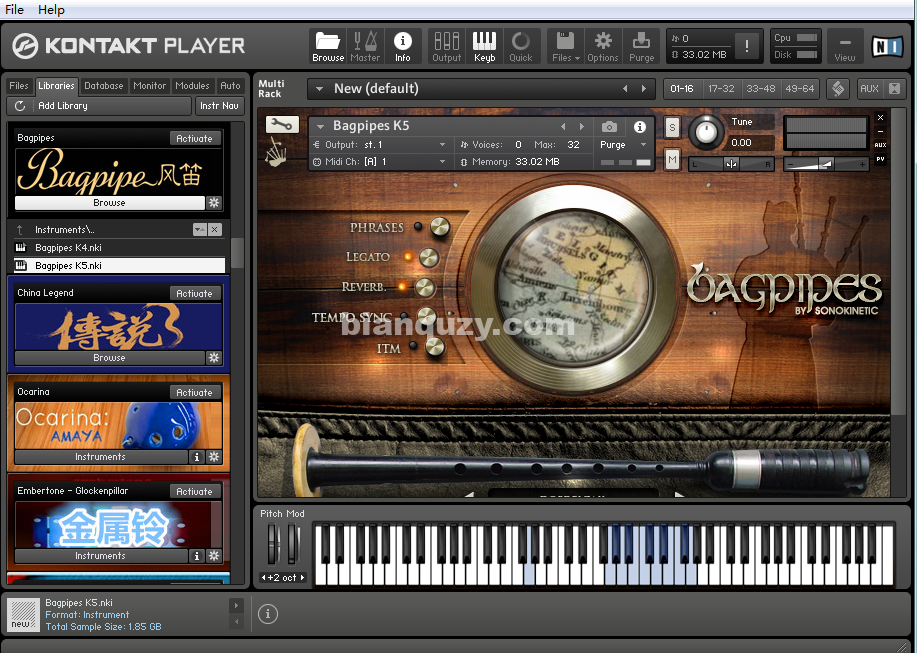Open the Output st.1 dropdown
Viewport: 917px width, 653px height.
tap(442, 145)
